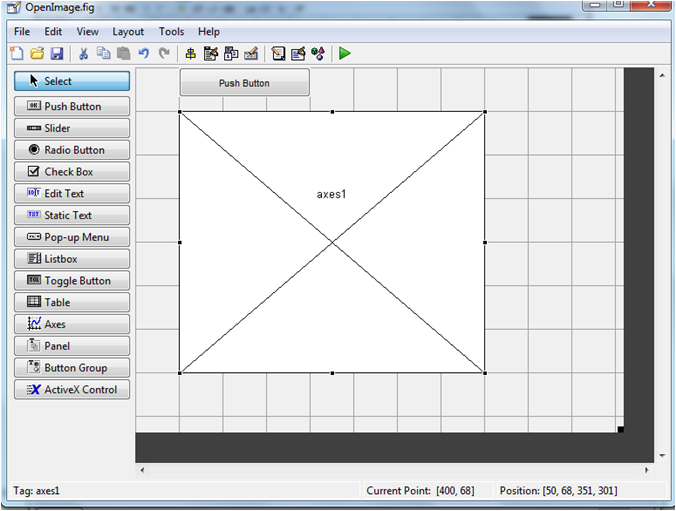This screenshot has width=676, height=511.
Task: Click the vertical scrollbar up arrow
Action: (x=662, y=75)
